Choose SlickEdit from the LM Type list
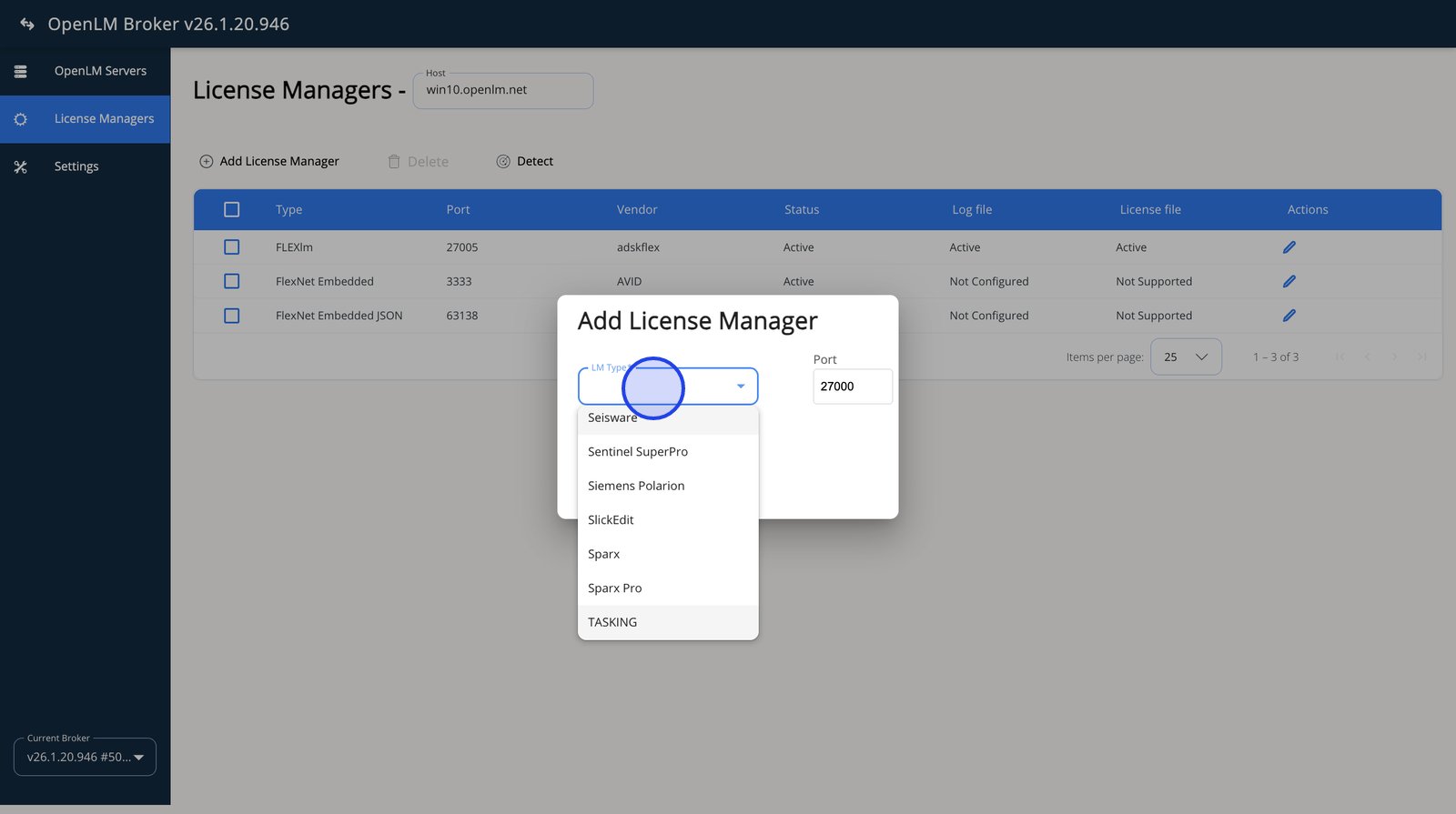Image resolution: width=1456 pixels, height=814 pixels. pos(668,520)
